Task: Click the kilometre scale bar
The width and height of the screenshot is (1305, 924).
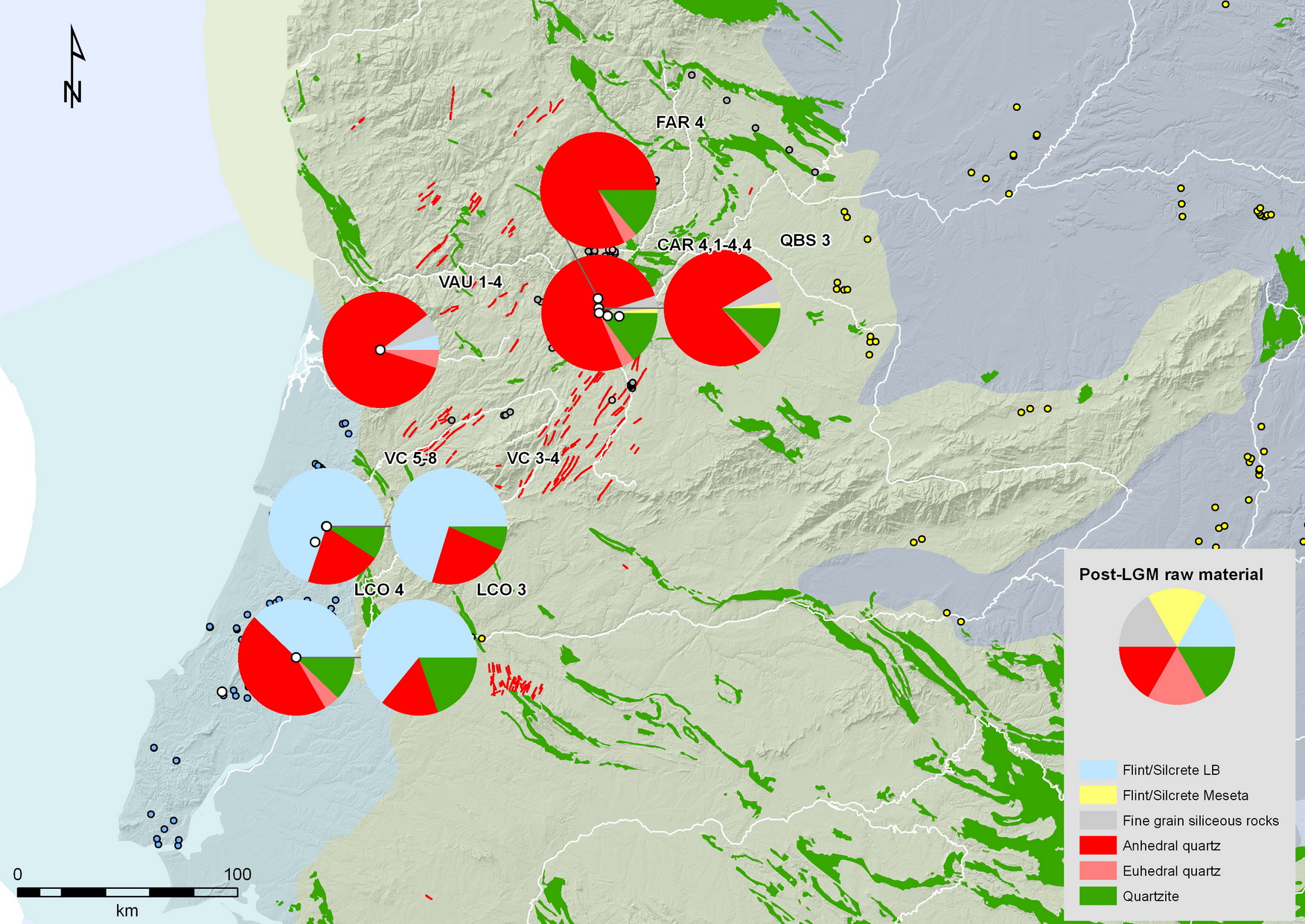Action: coord(127,892)
